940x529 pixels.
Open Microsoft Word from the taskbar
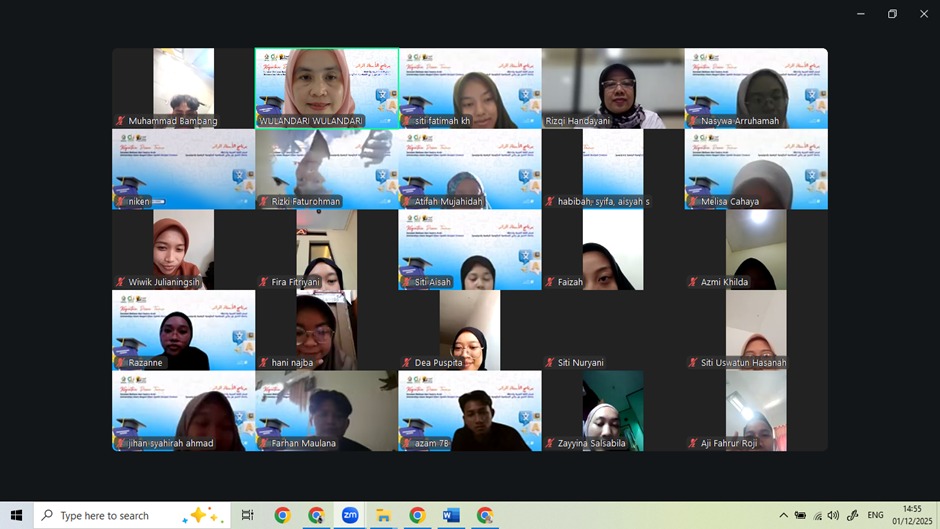pos(451,515)
